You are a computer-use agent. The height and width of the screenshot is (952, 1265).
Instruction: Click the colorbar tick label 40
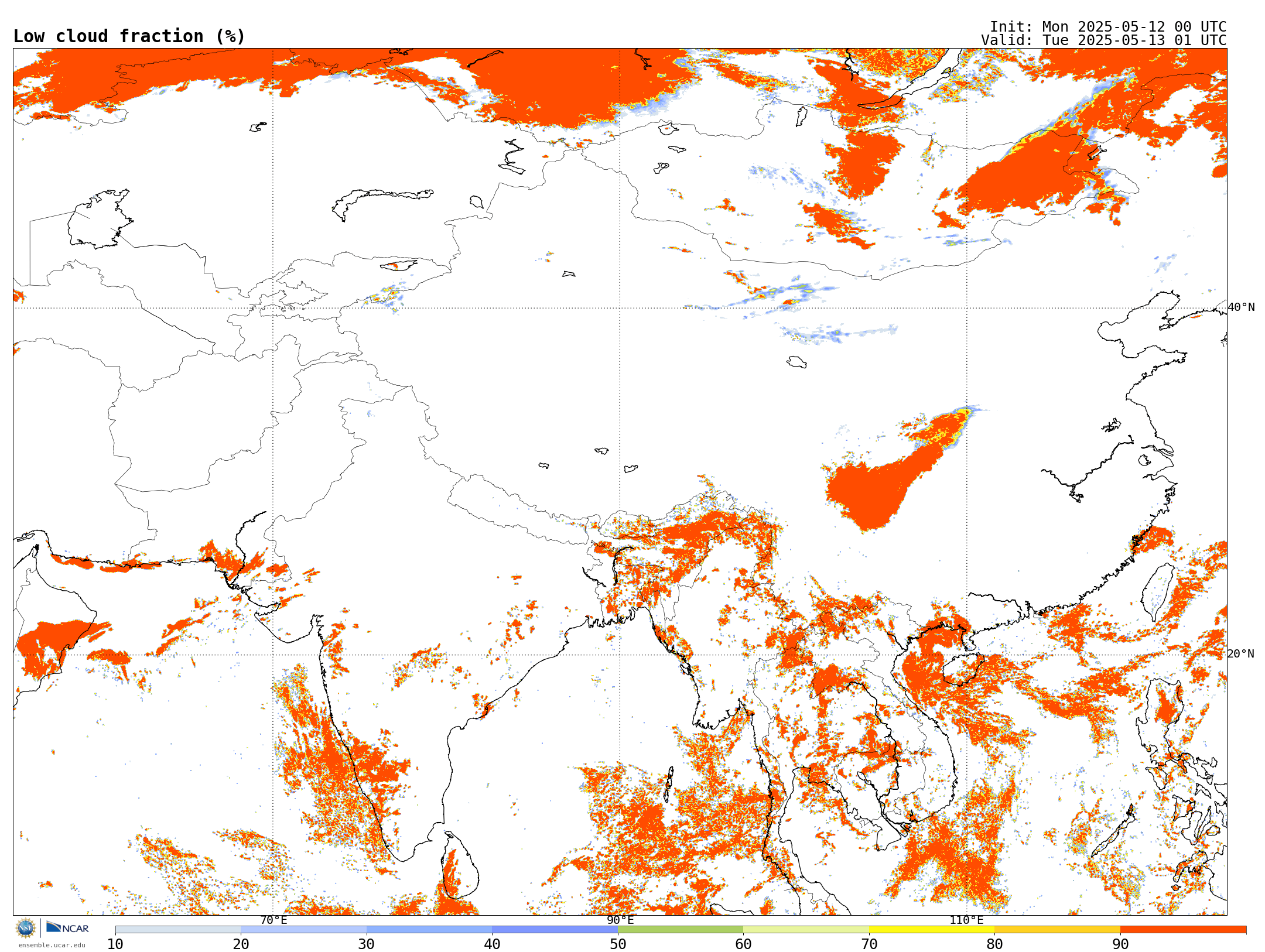pyautogui.click(x=492, y=944)
